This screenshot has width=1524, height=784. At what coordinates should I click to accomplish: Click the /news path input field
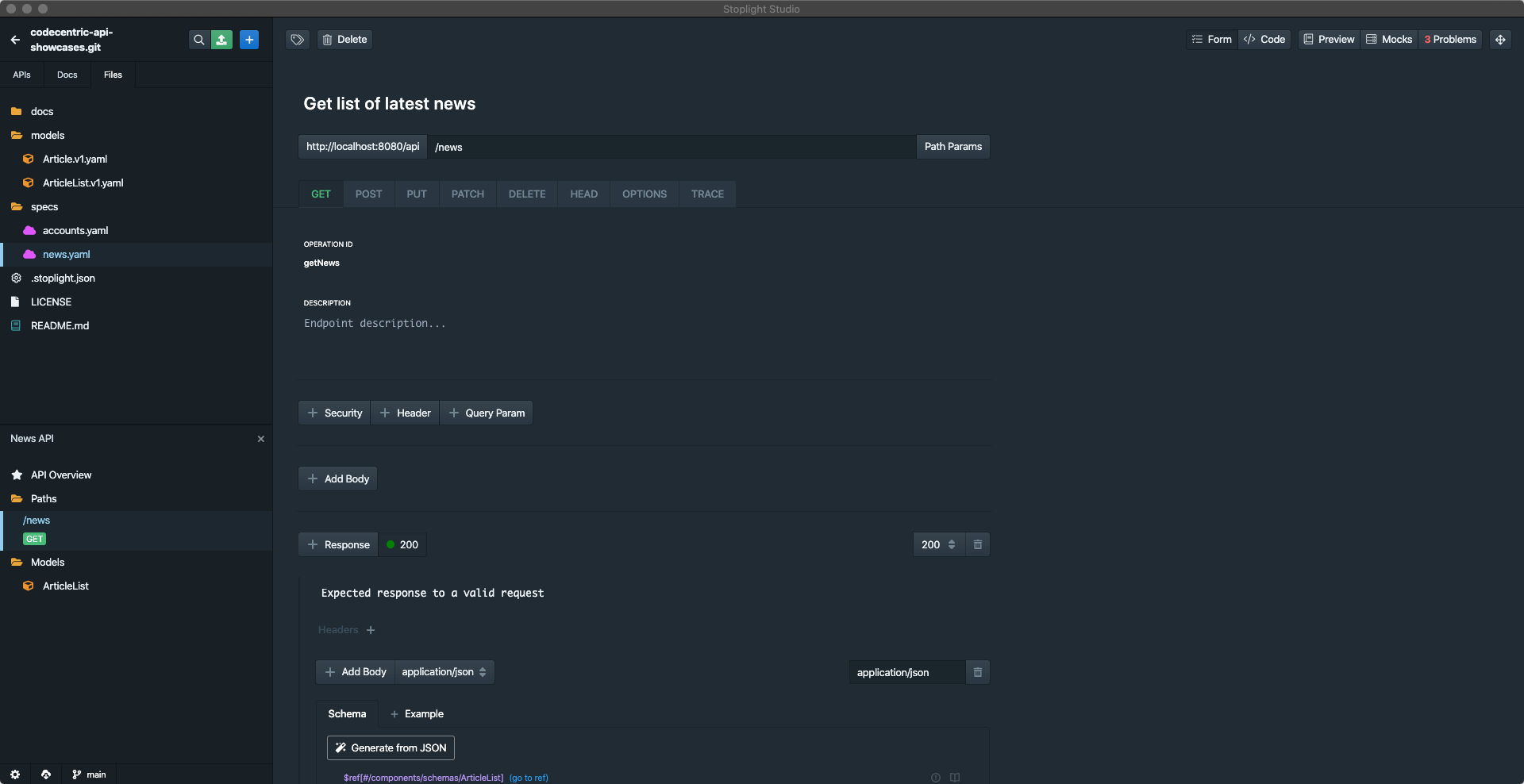pyautogui.click(x=671, y=147)
